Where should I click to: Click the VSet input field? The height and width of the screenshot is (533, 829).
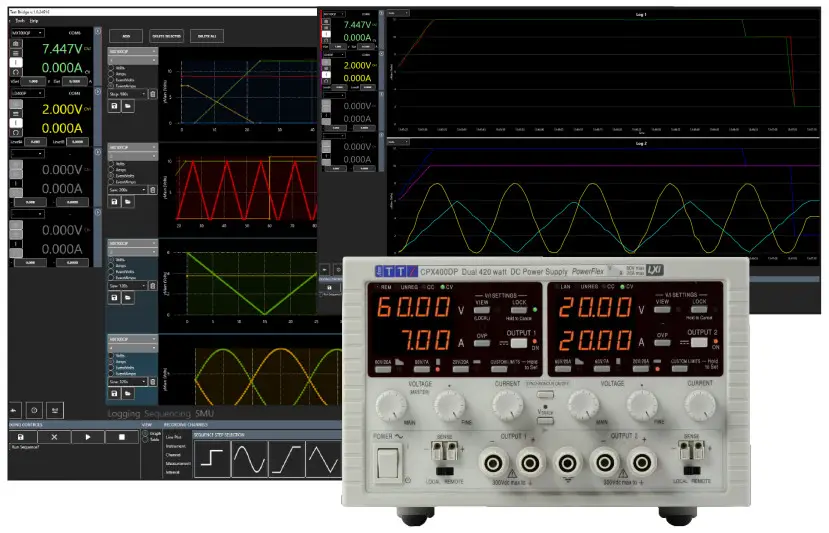33,81
